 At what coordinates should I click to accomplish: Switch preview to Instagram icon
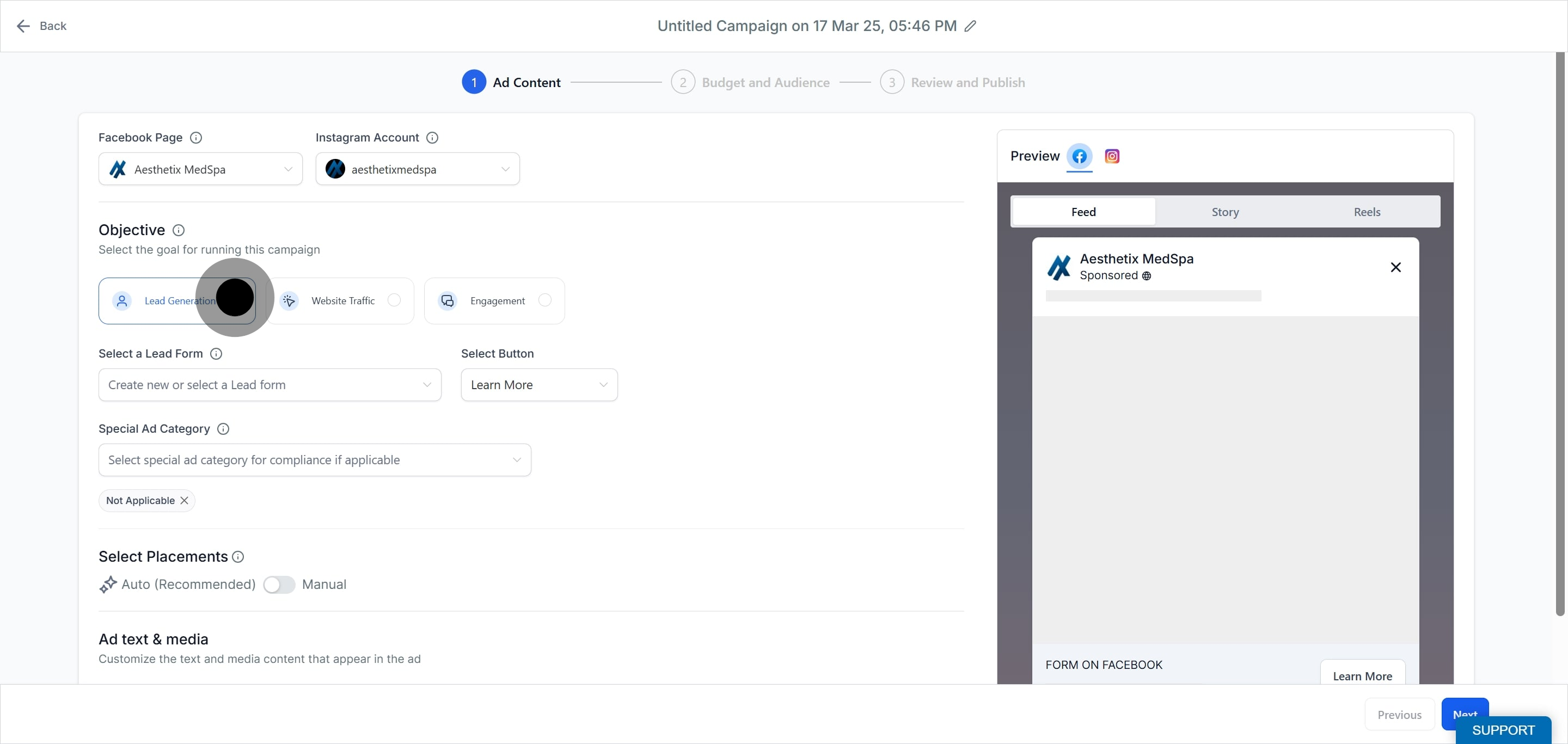(1111, 156)
